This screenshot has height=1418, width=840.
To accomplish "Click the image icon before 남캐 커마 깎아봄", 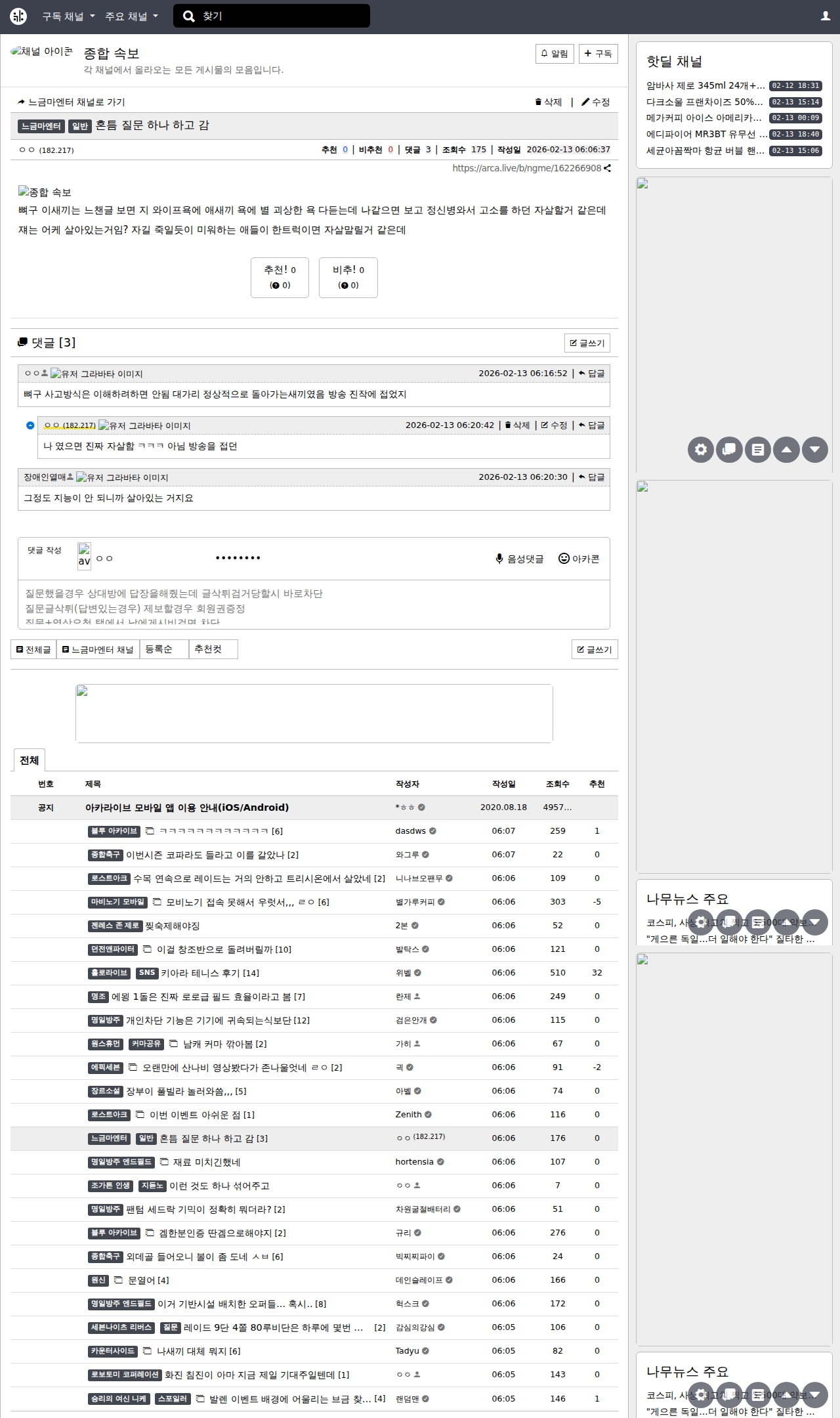I will click(174, 1044).
